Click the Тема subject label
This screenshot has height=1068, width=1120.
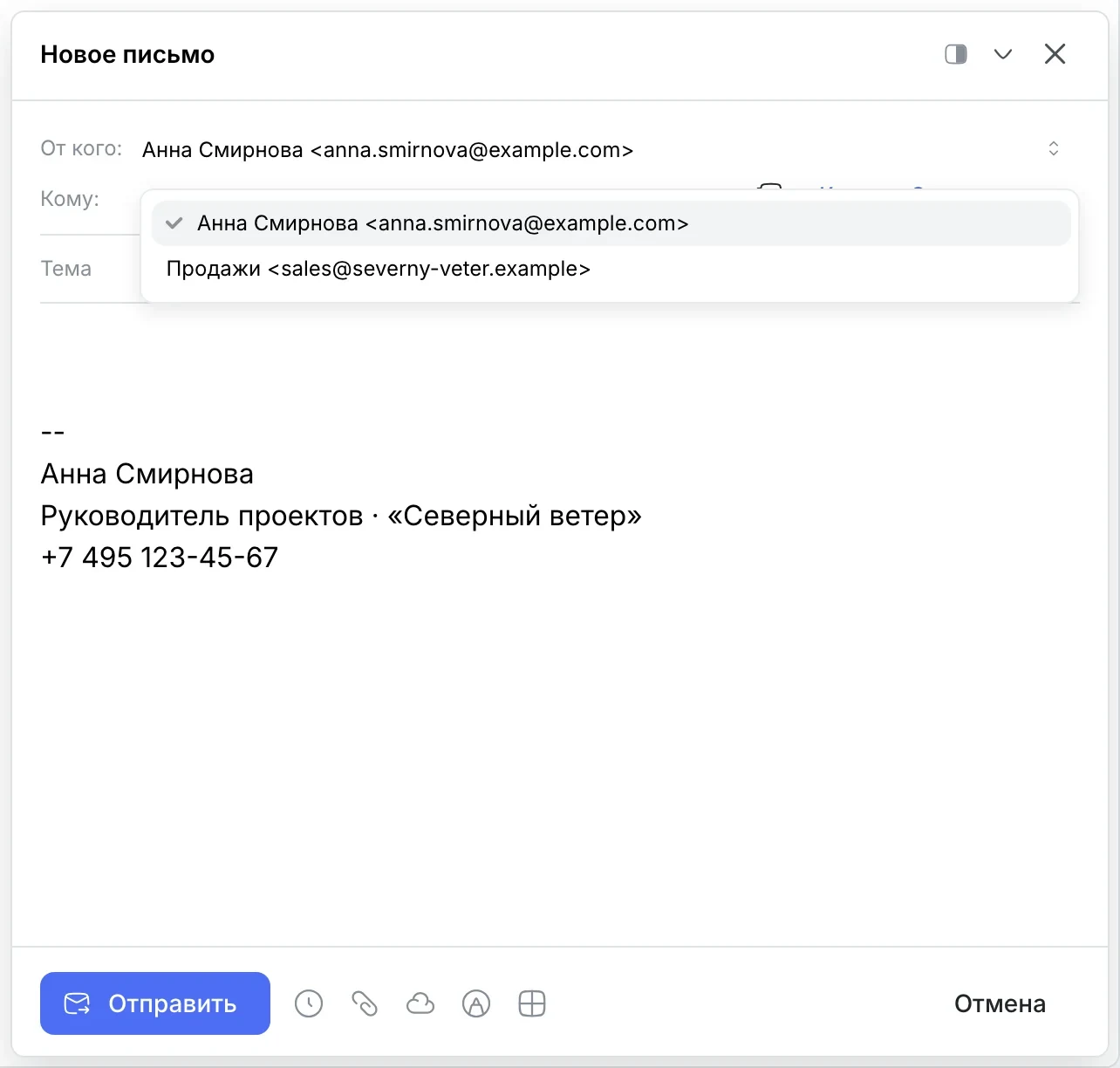pyautogui.click(x=65, y=269)
